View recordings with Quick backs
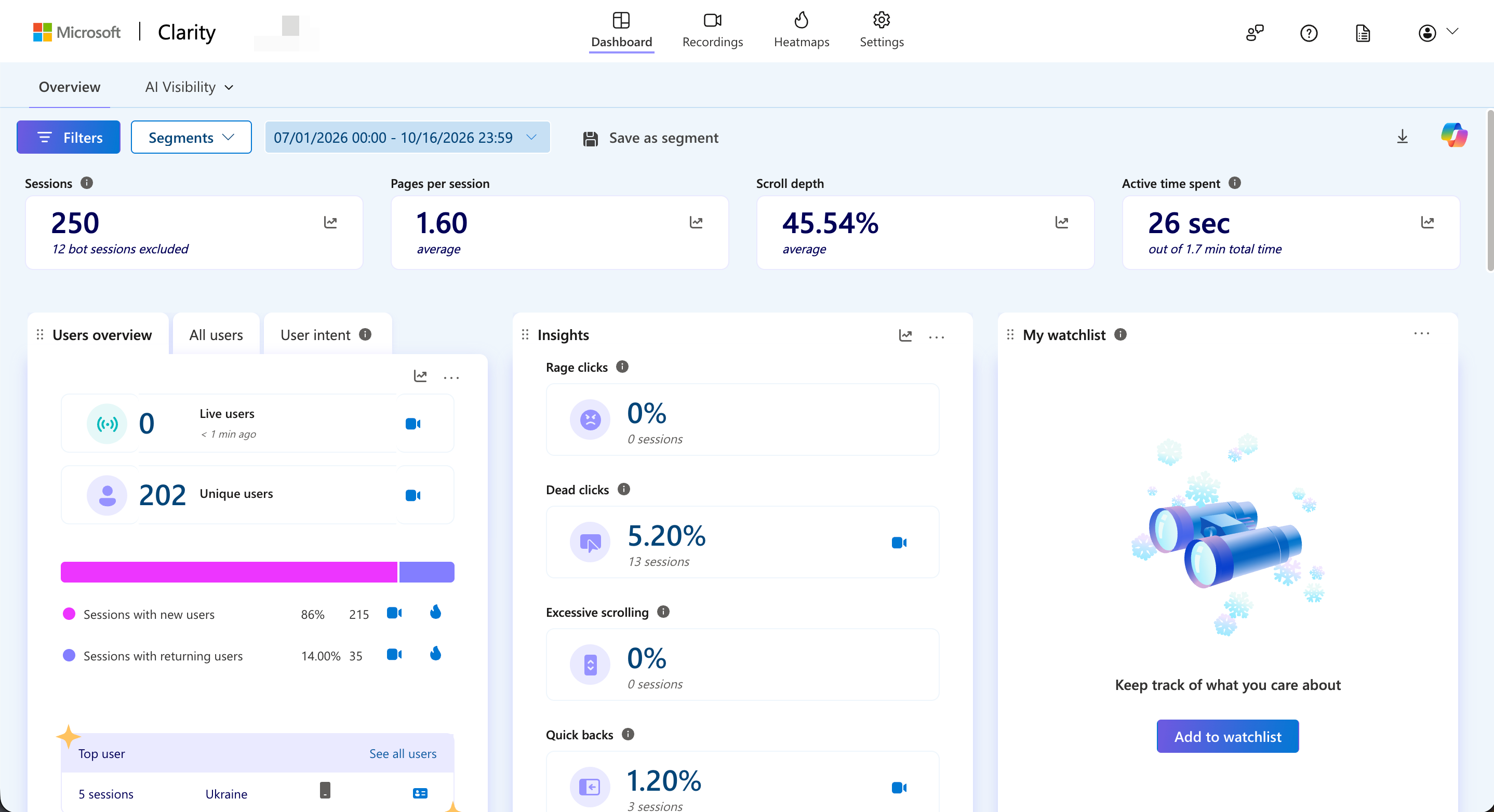Image resolution: width=1494 pixels, height=812 pixels. click(x=900, y=788)
